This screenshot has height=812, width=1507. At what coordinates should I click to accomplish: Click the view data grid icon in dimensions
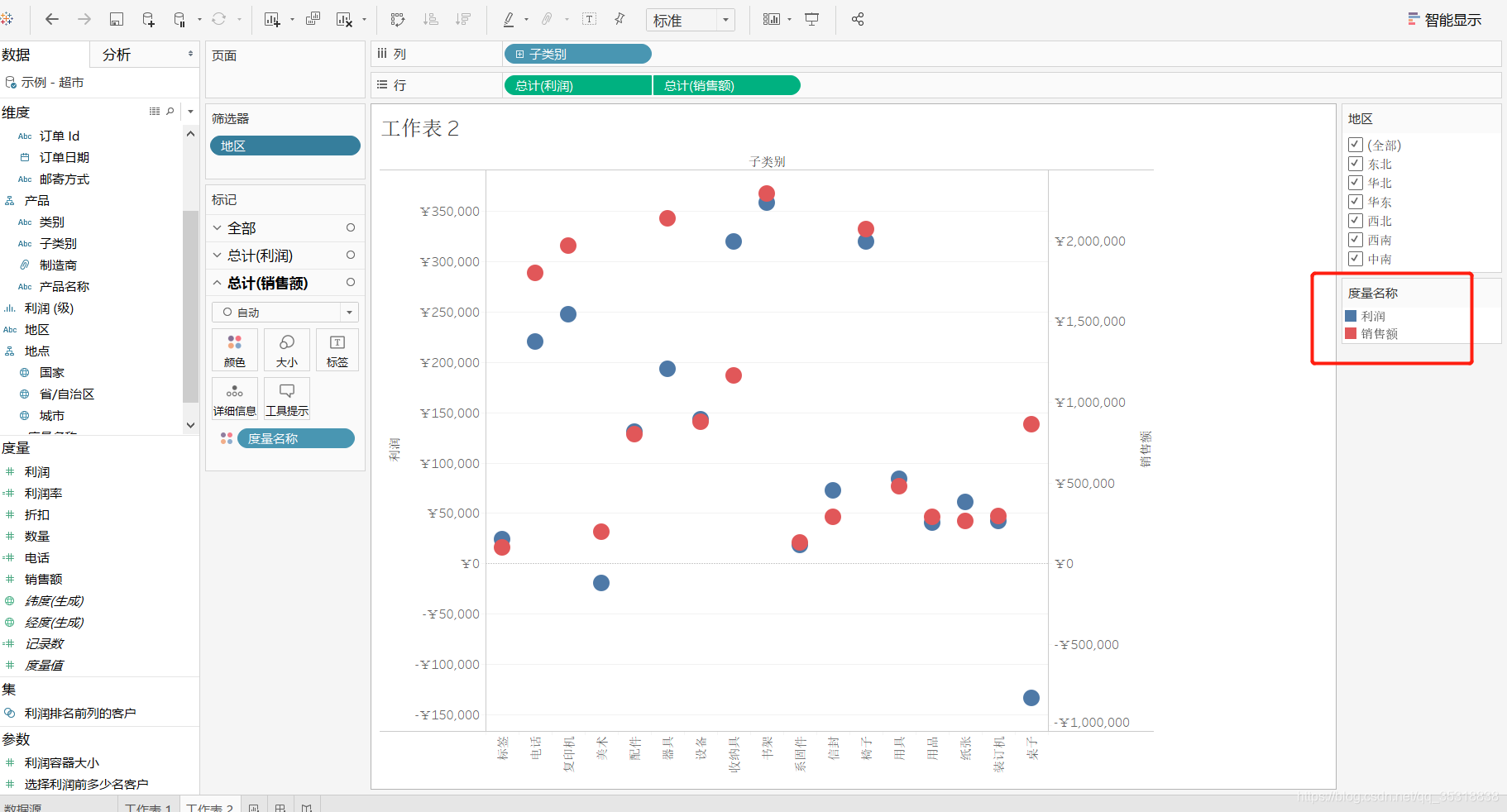click(155, 111)
